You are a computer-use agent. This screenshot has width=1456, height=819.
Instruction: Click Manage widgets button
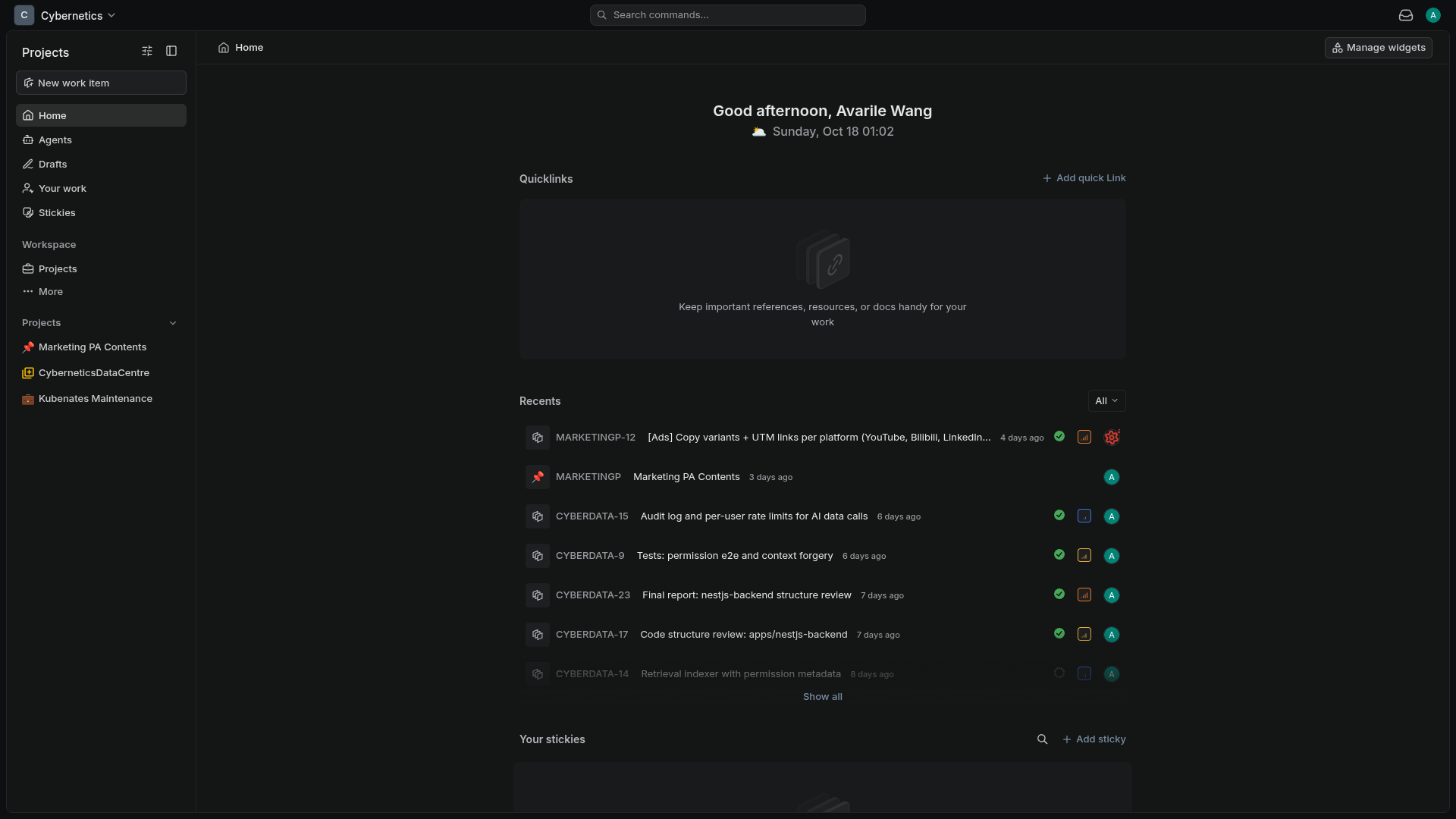[1378, 48]
